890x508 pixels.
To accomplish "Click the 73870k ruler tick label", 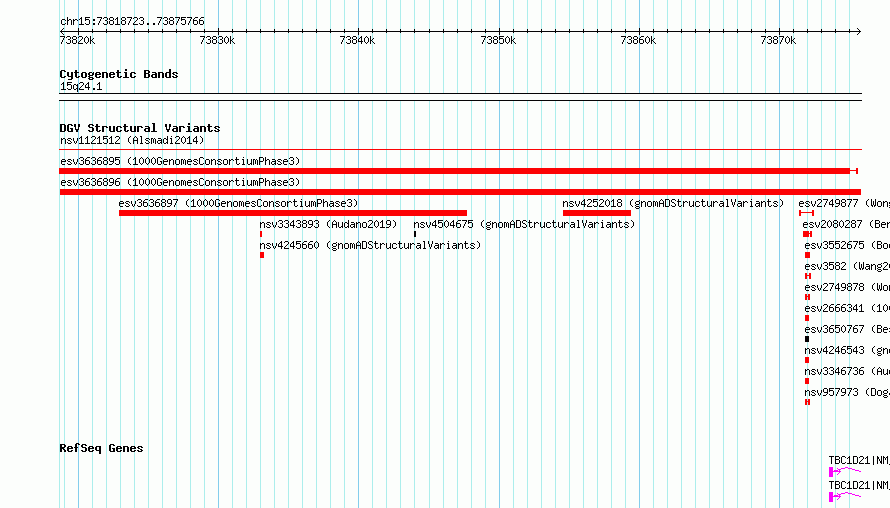I will coord(778,40).
